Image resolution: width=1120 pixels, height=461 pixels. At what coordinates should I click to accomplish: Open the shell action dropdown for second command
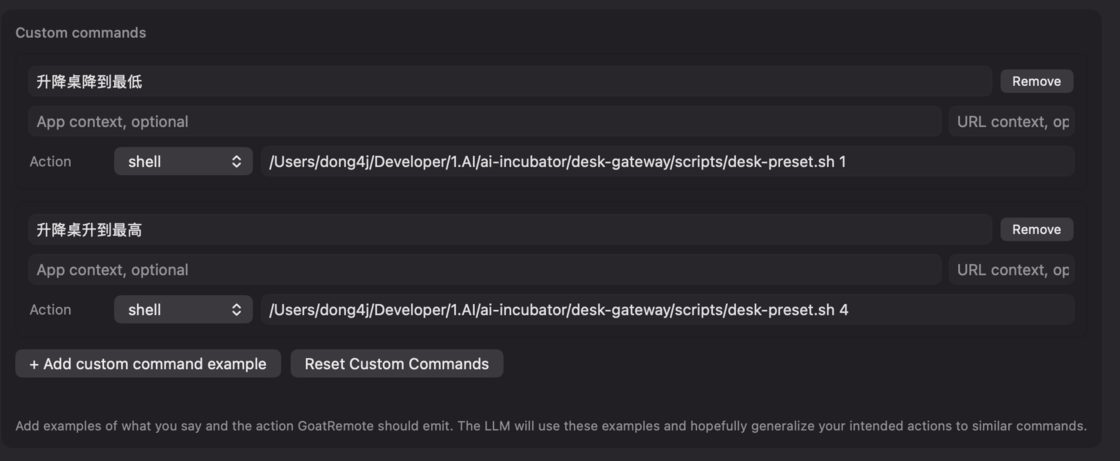click(183, 309)
